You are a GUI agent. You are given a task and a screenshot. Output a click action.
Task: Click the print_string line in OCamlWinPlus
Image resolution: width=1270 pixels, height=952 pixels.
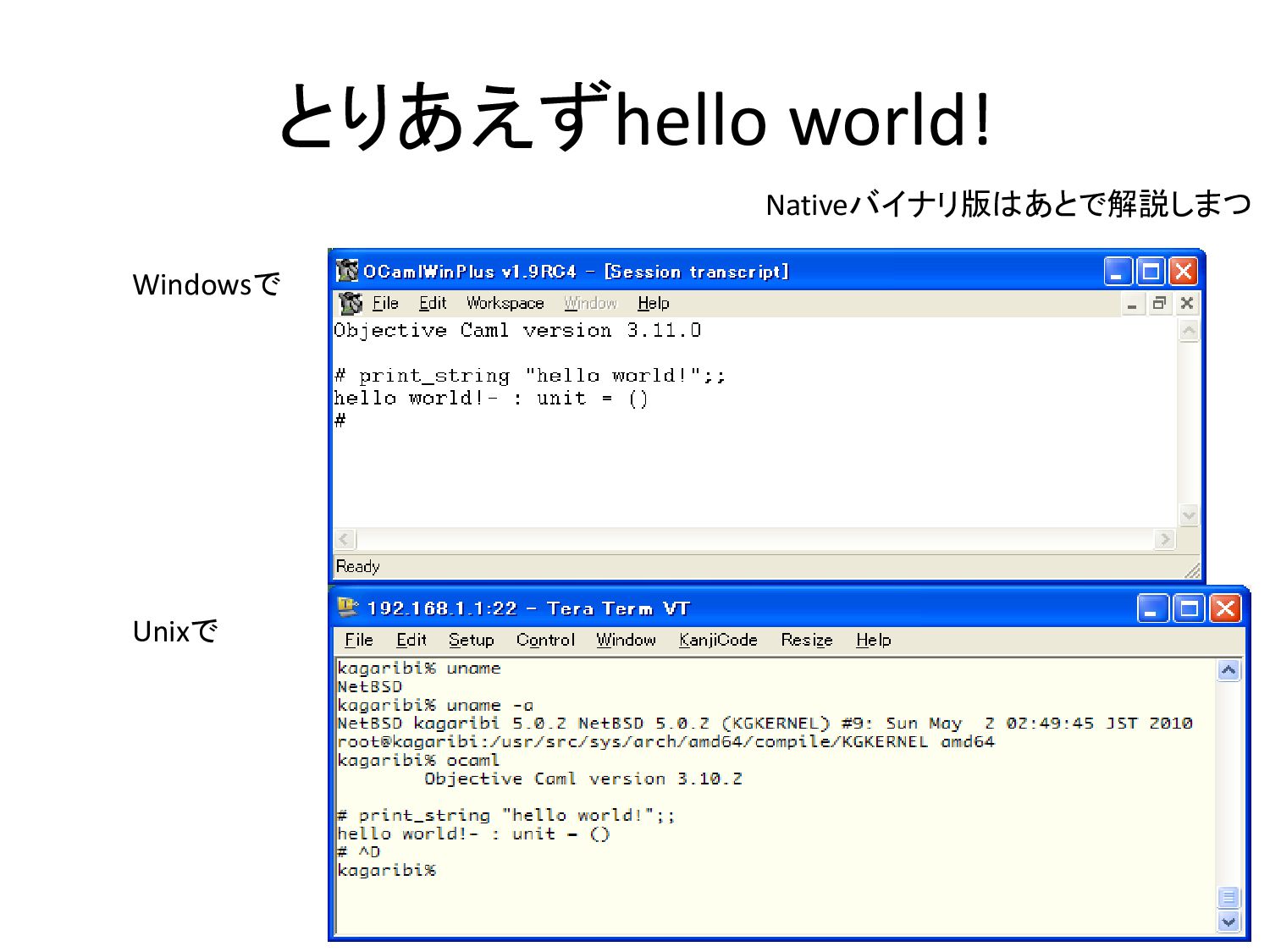tap(530, 376)
